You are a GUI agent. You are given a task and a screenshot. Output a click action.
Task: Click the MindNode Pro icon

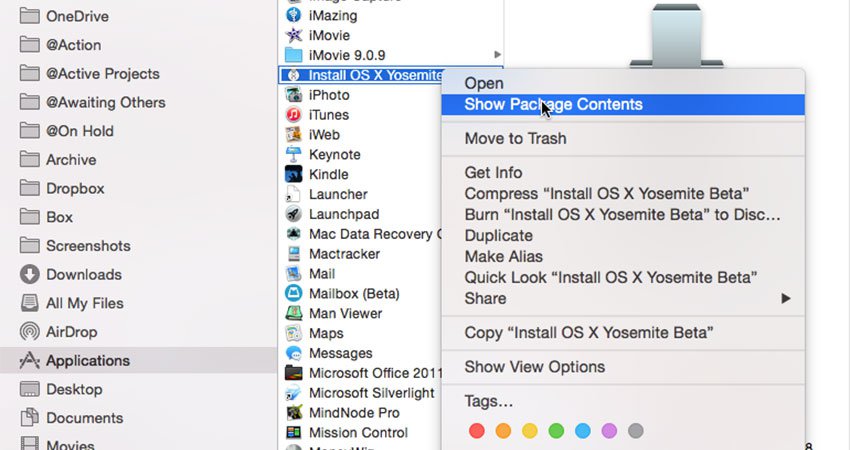[x=293, y=413]
